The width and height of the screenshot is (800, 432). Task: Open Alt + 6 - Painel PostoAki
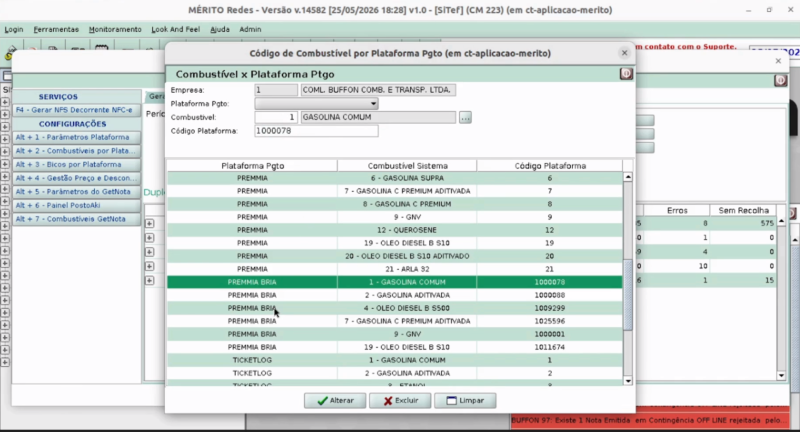click(x=77, y=206)
